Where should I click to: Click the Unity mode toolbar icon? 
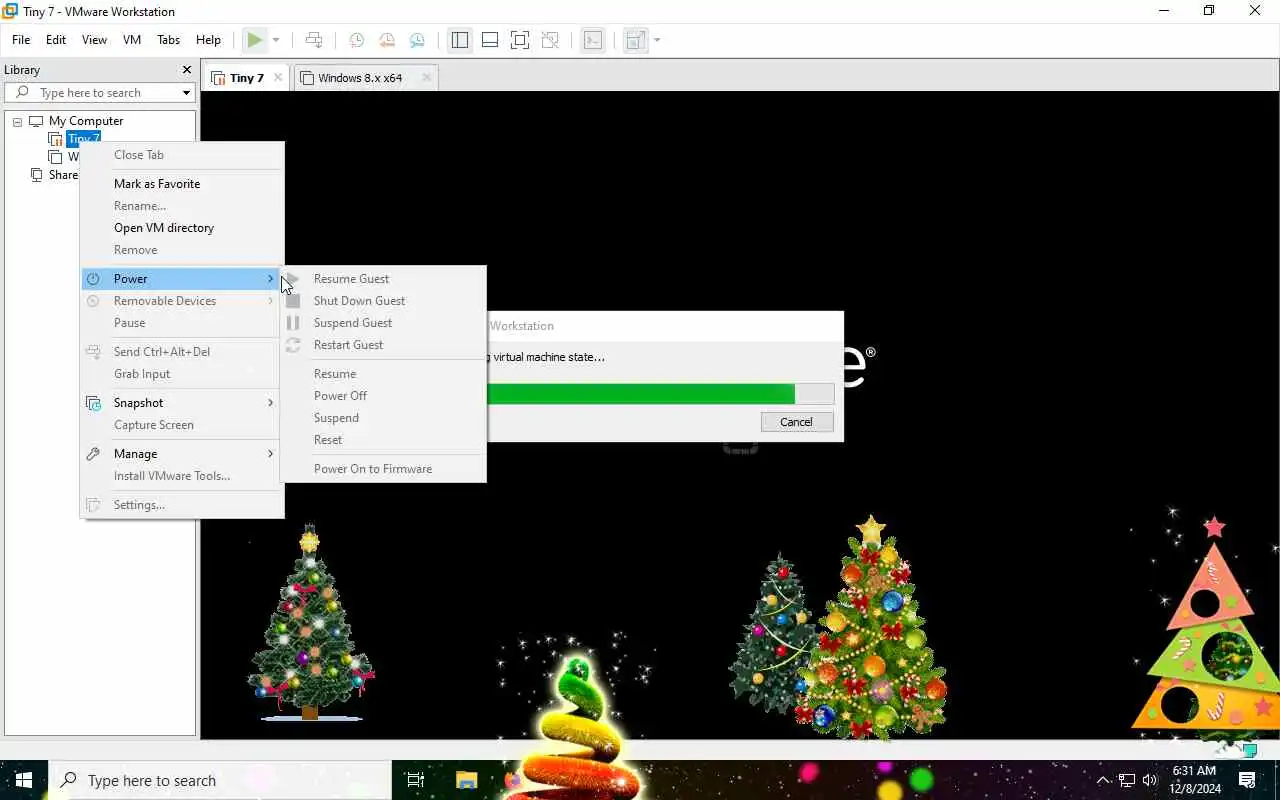coord(550,40)
